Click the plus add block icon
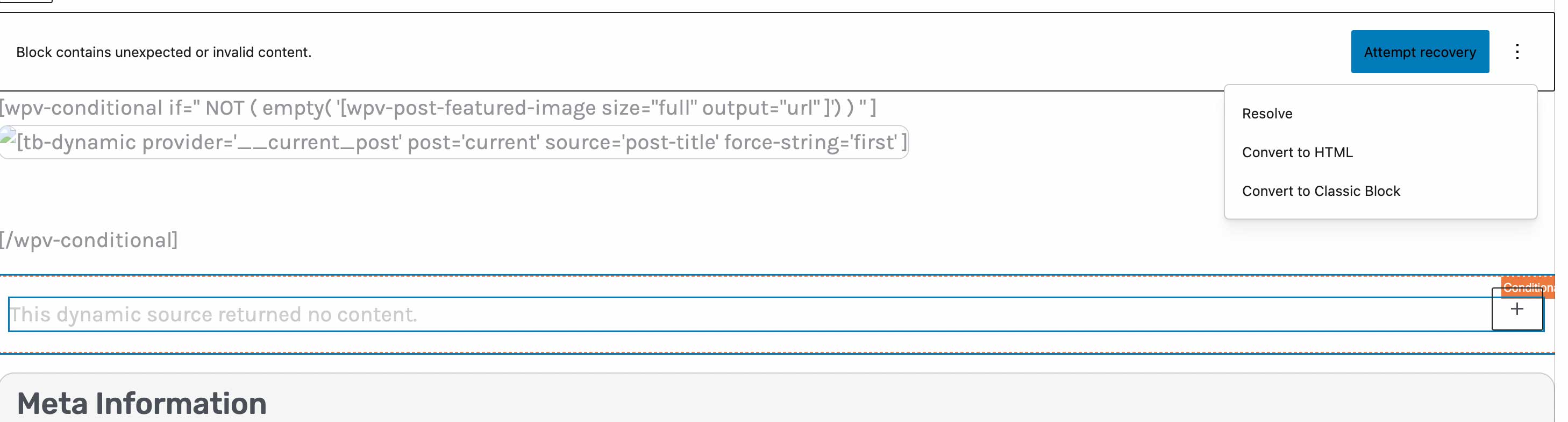Screen dimensions: 1568x422 click(x=1517, y=310)
